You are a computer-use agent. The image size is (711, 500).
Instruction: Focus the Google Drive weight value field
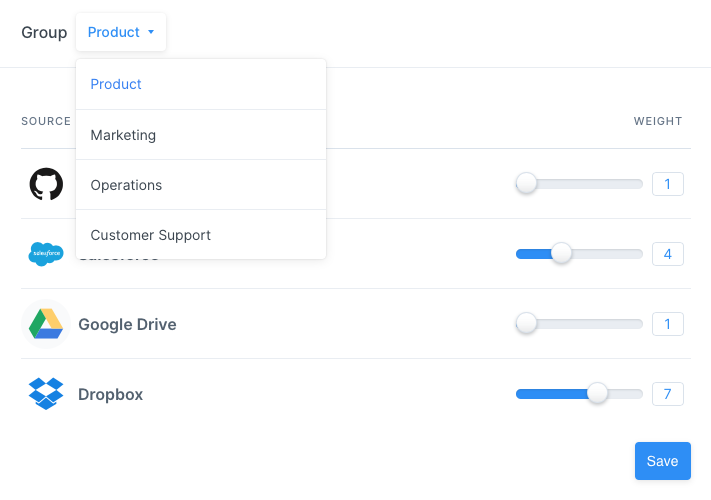coord(667,324)
